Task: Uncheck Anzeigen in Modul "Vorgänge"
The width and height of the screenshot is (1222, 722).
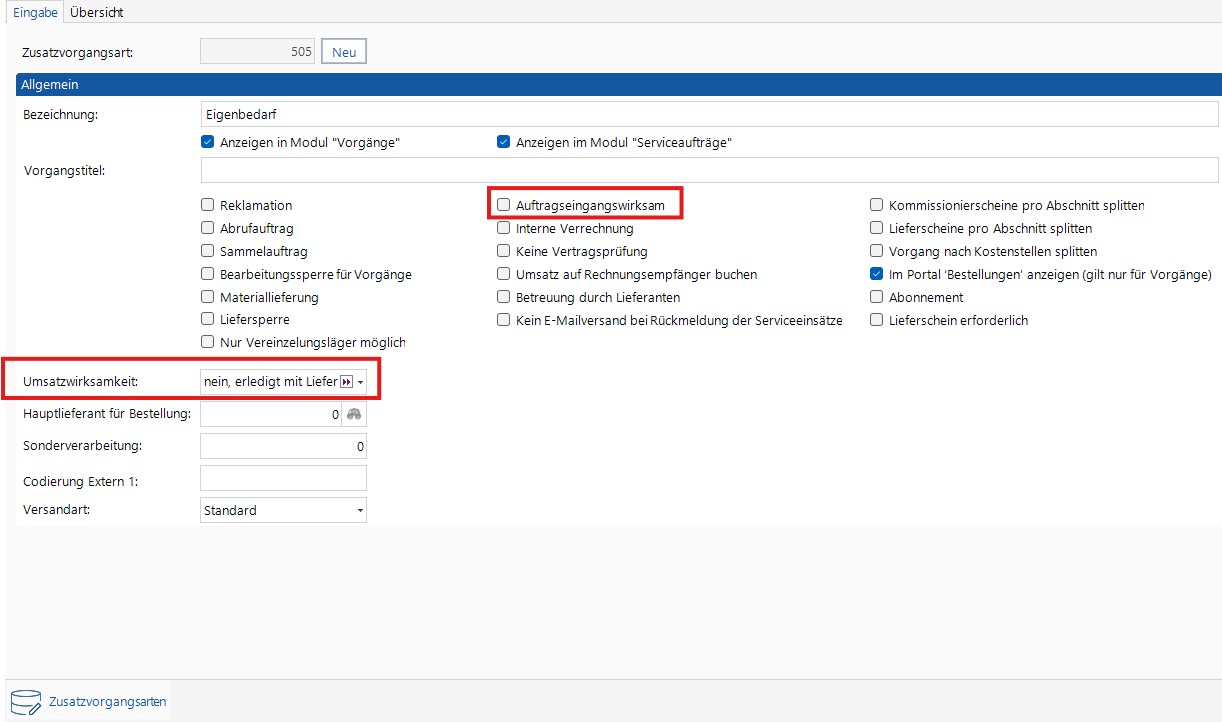Action: point(208,143)
